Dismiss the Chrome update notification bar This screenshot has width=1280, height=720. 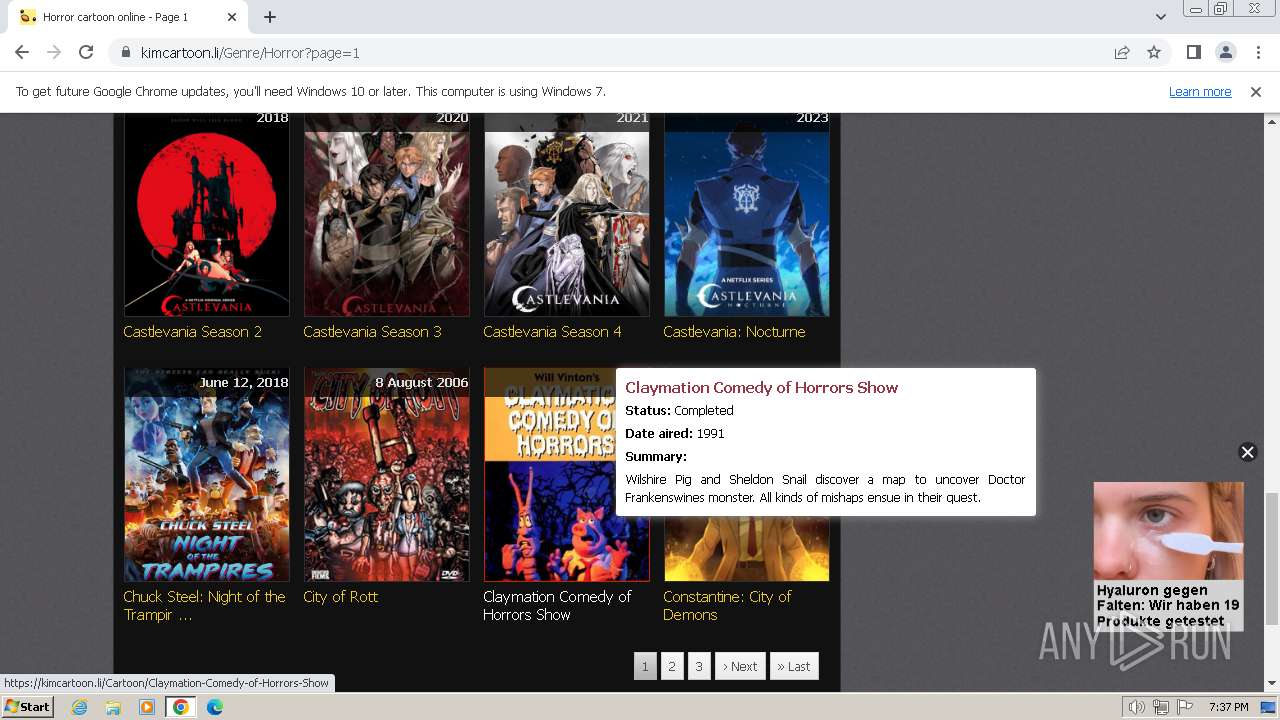1256,92
